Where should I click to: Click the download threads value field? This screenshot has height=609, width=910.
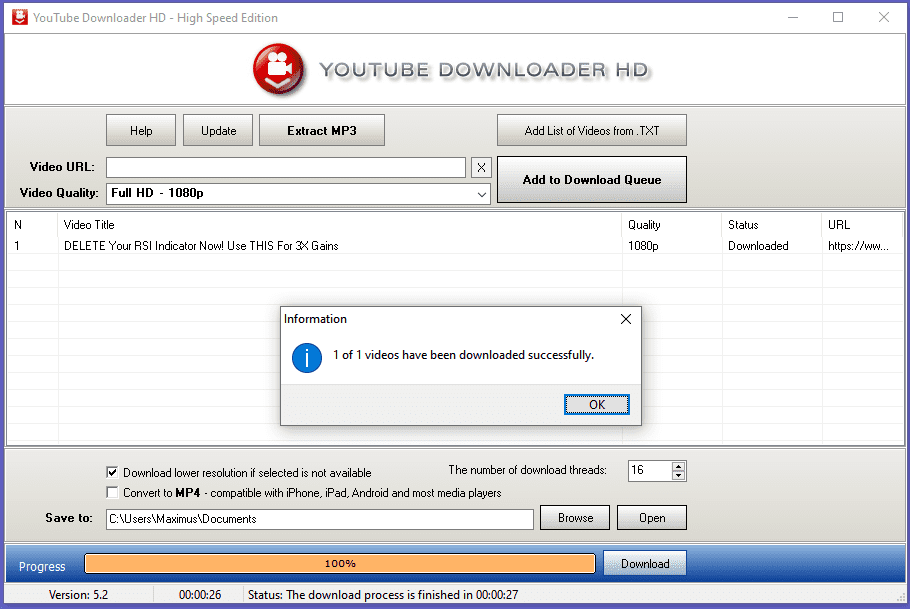(650, 470)
